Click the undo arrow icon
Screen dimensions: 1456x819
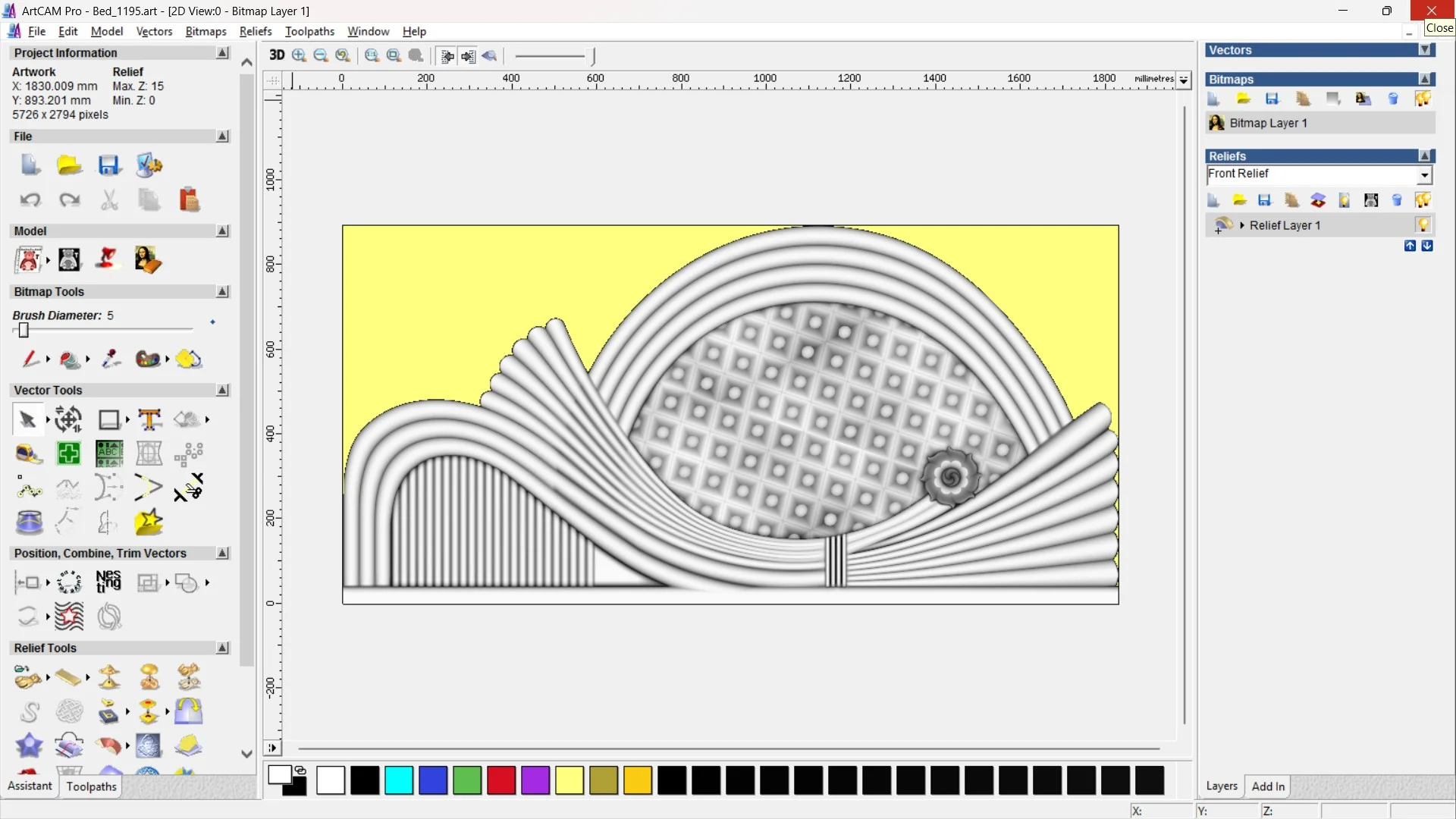30,199
